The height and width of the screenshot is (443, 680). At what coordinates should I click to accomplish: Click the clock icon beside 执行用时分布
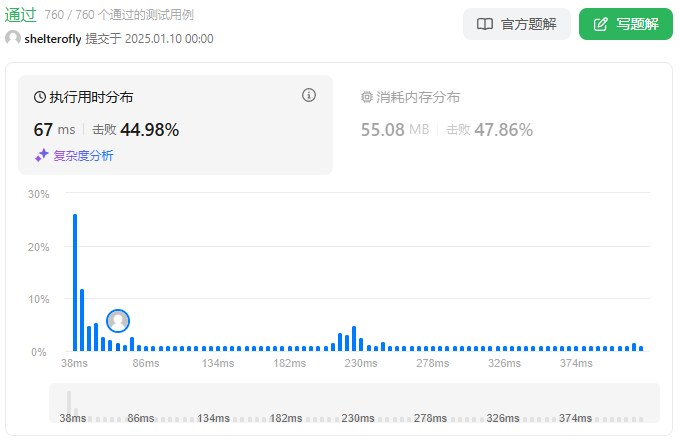click(40, 97)
